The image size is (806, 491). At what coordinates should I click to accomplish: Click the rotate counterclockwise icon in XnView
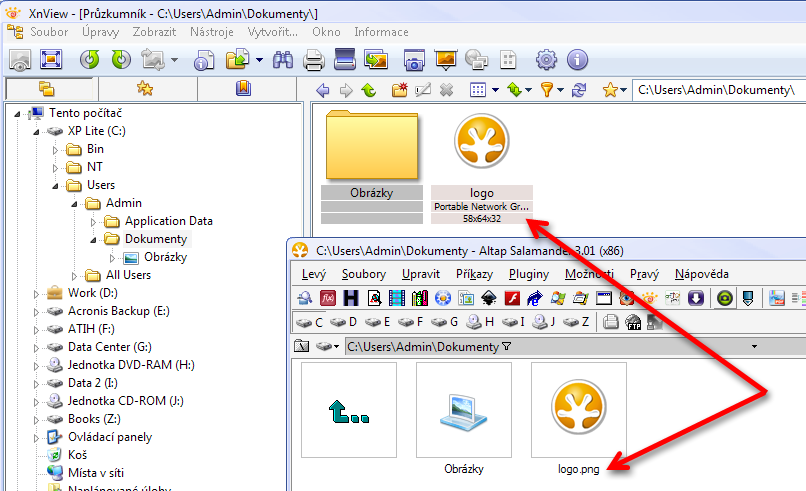[x=89, y=60]
